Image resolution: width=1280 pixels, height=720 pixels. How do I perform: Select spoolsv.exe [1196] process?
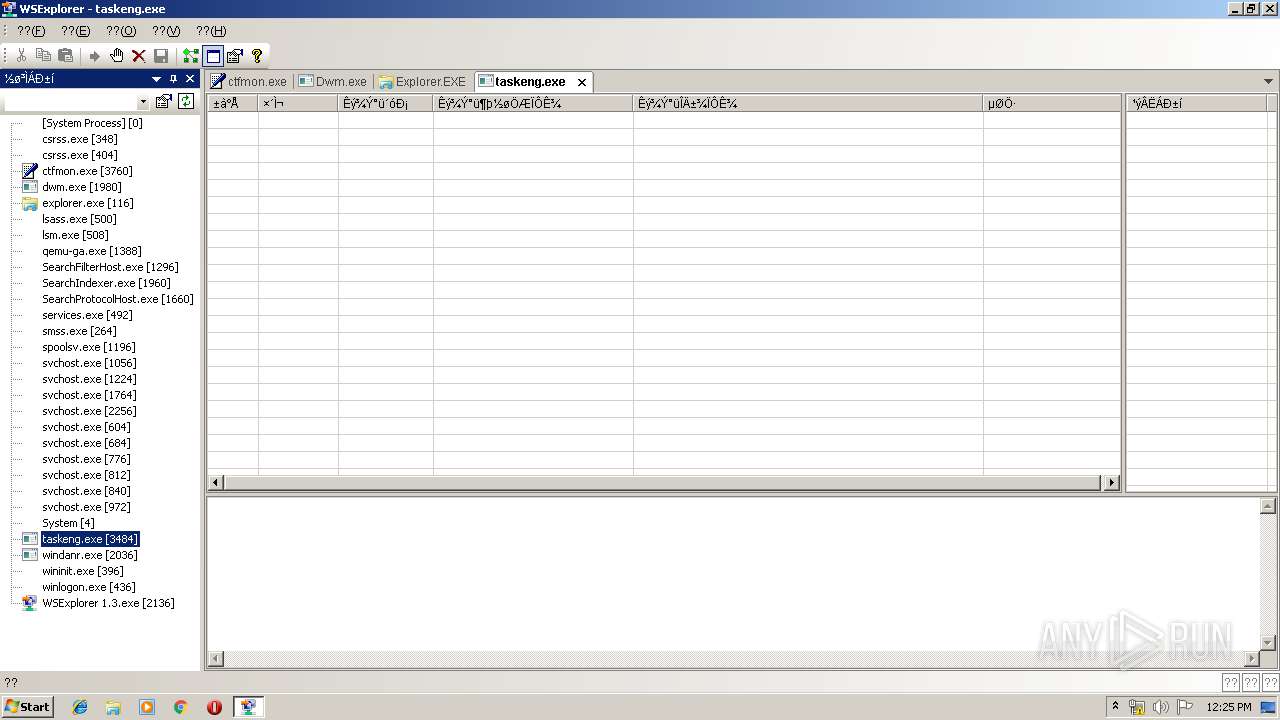click(89, 347)
